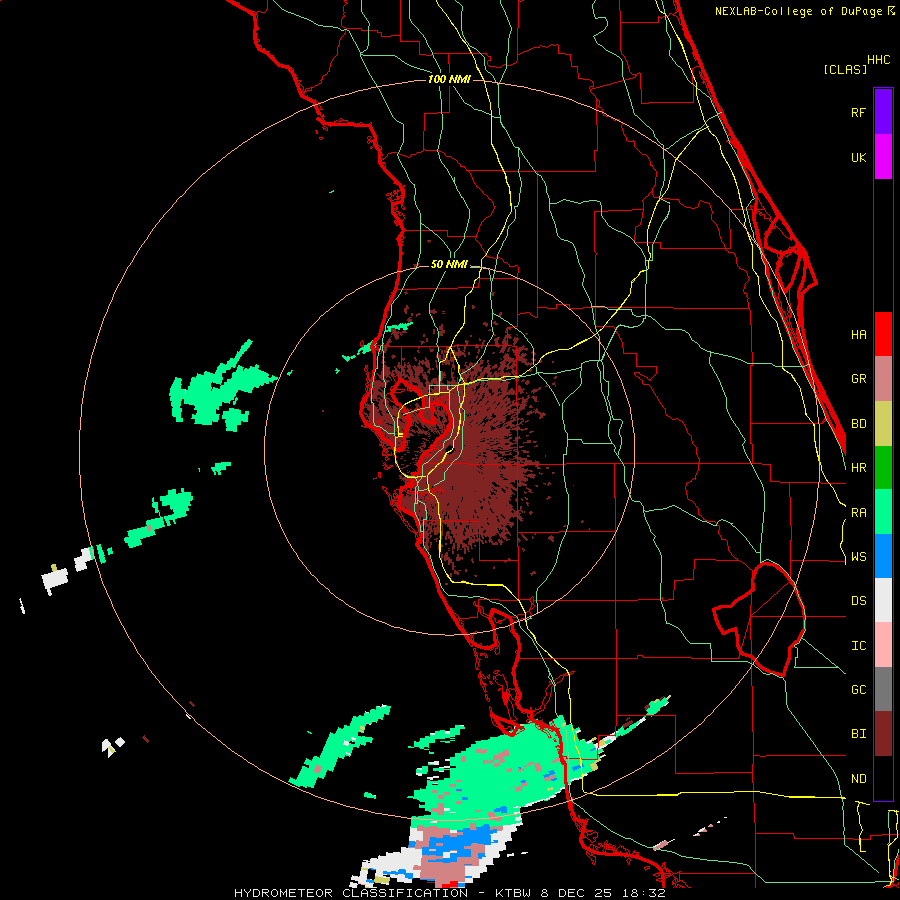Click the UK magenta legend swatch
Image resolution: width=900 pixels, height=900 pixels.
pyautogui.click(x=883, y=157)
